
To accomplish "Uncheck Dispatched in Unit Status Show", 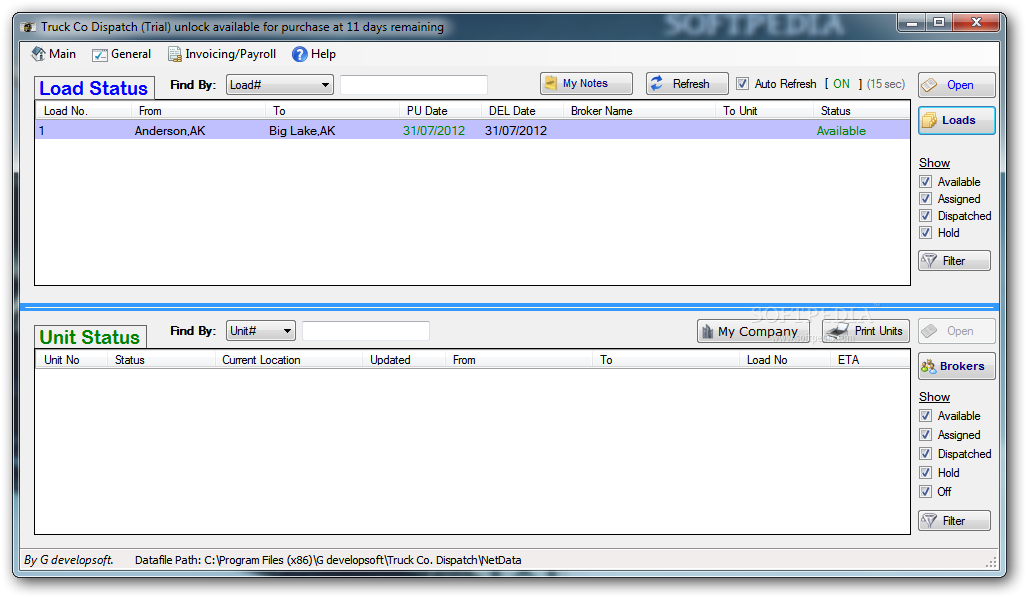I will point(925,454).
